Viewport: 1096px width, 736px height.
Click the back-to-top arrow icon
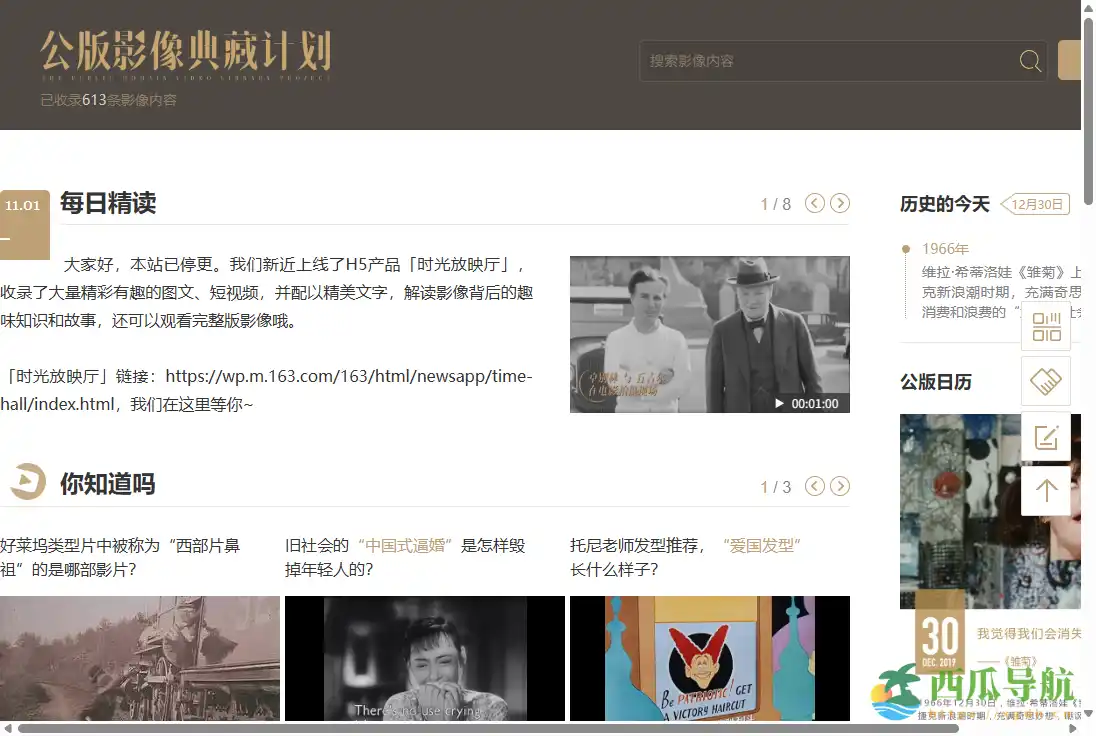pyautogui.click(x=1046, y=490)
